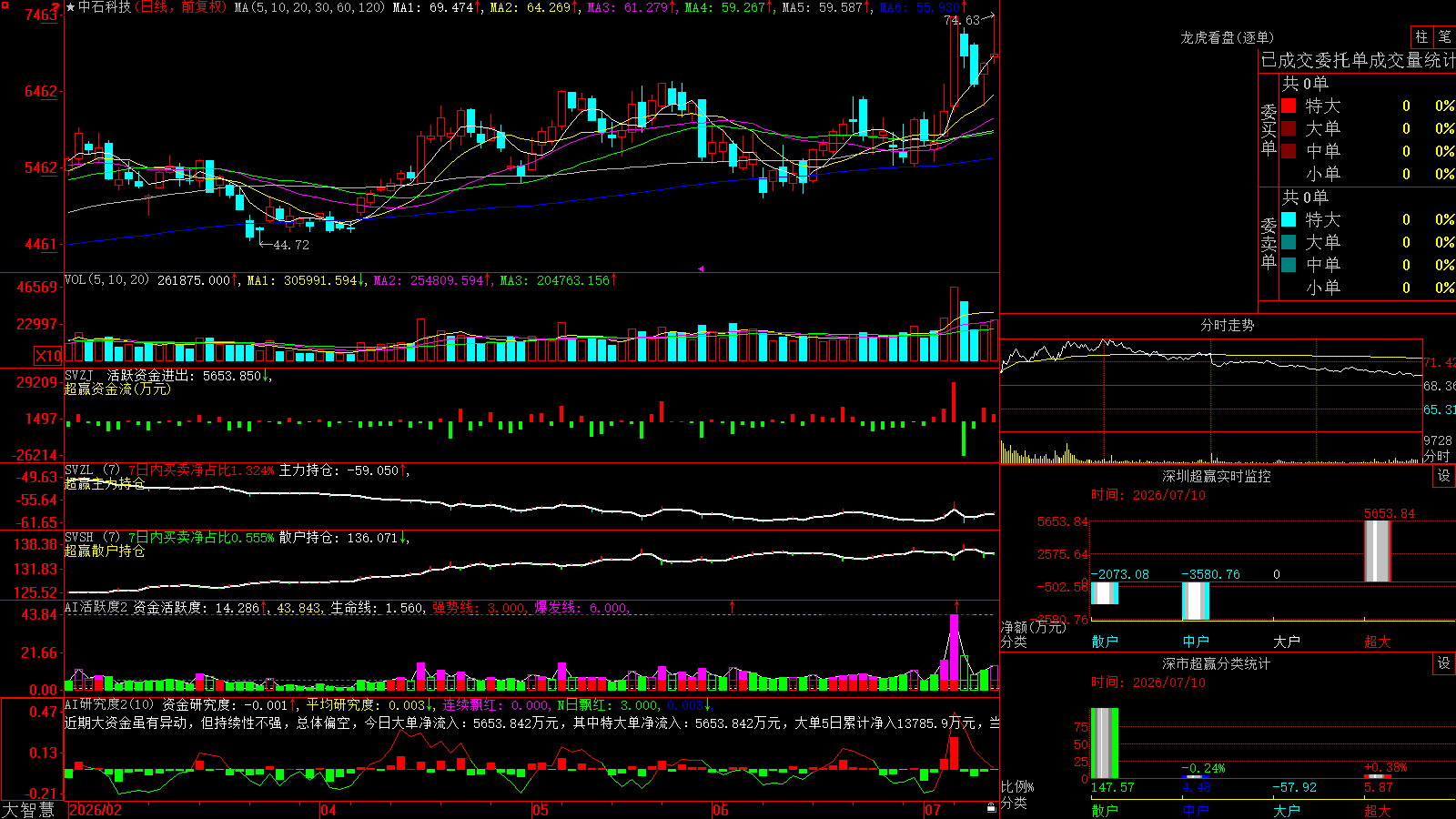Switch 龙虎看盘 to 笔 view
The image size is (1456, 819).
coord(1445,36)
